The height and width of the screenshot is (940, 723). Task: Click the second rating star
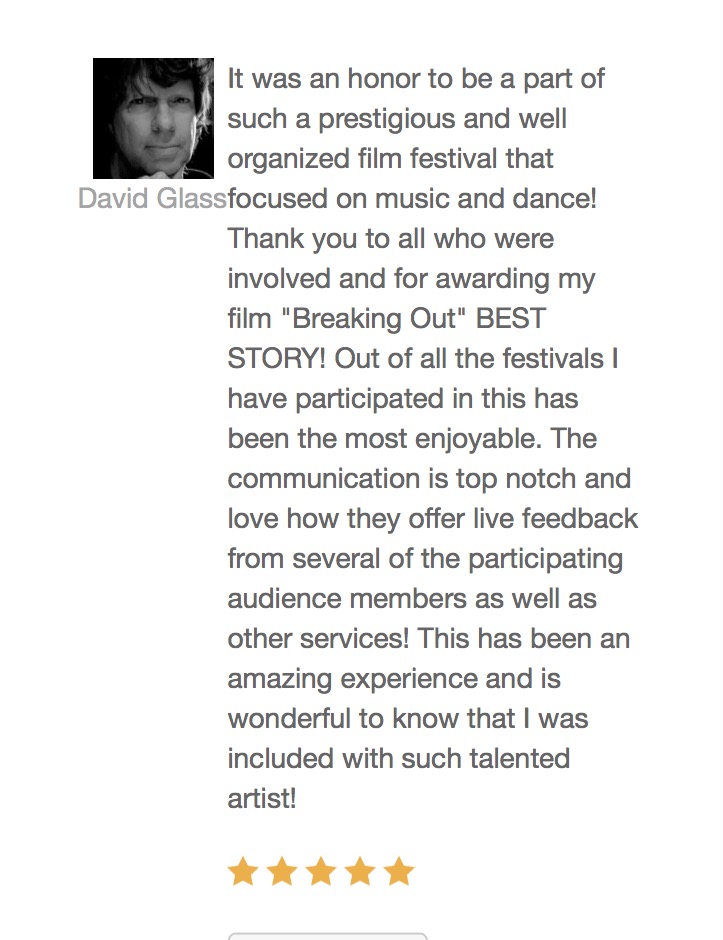[281, 871]
